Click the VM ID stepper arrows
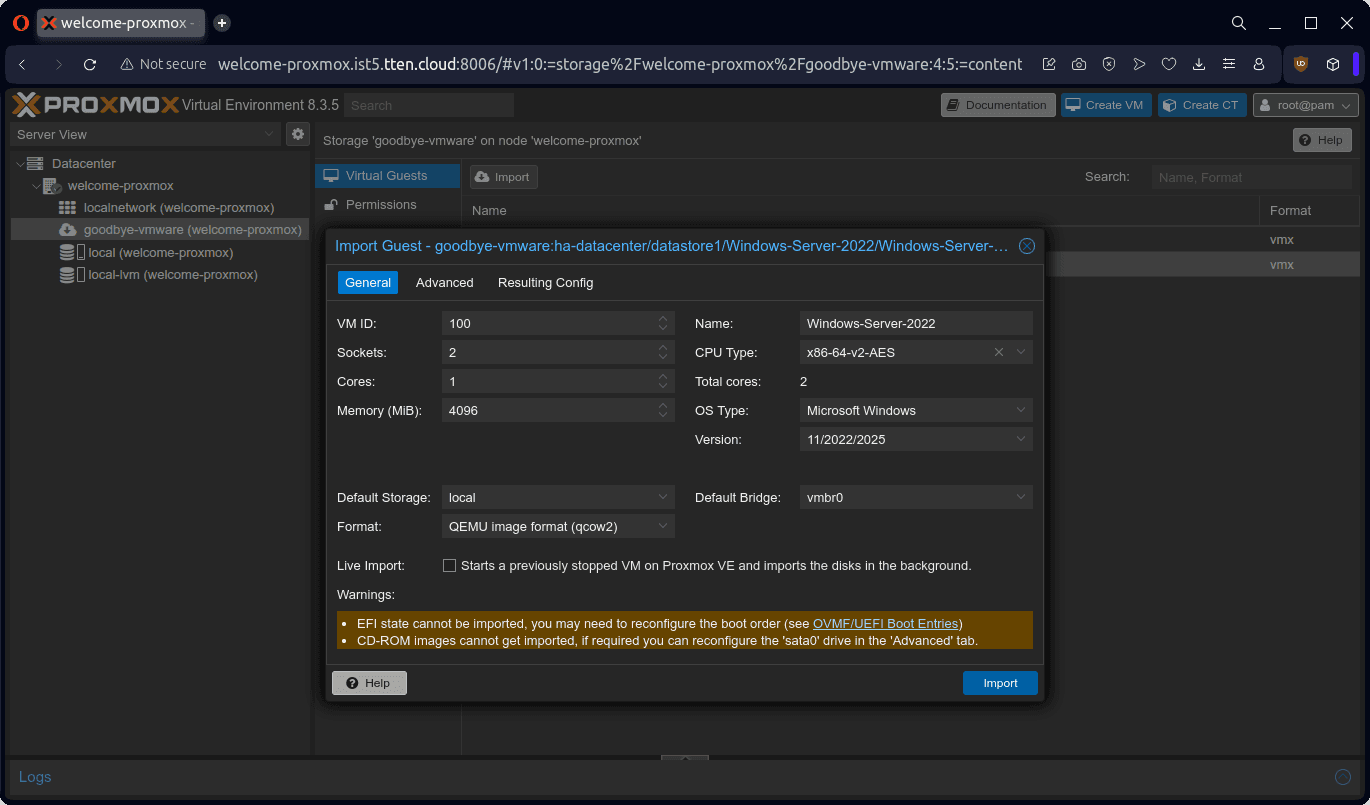1370x805 pixels. [x=663, y=323]
